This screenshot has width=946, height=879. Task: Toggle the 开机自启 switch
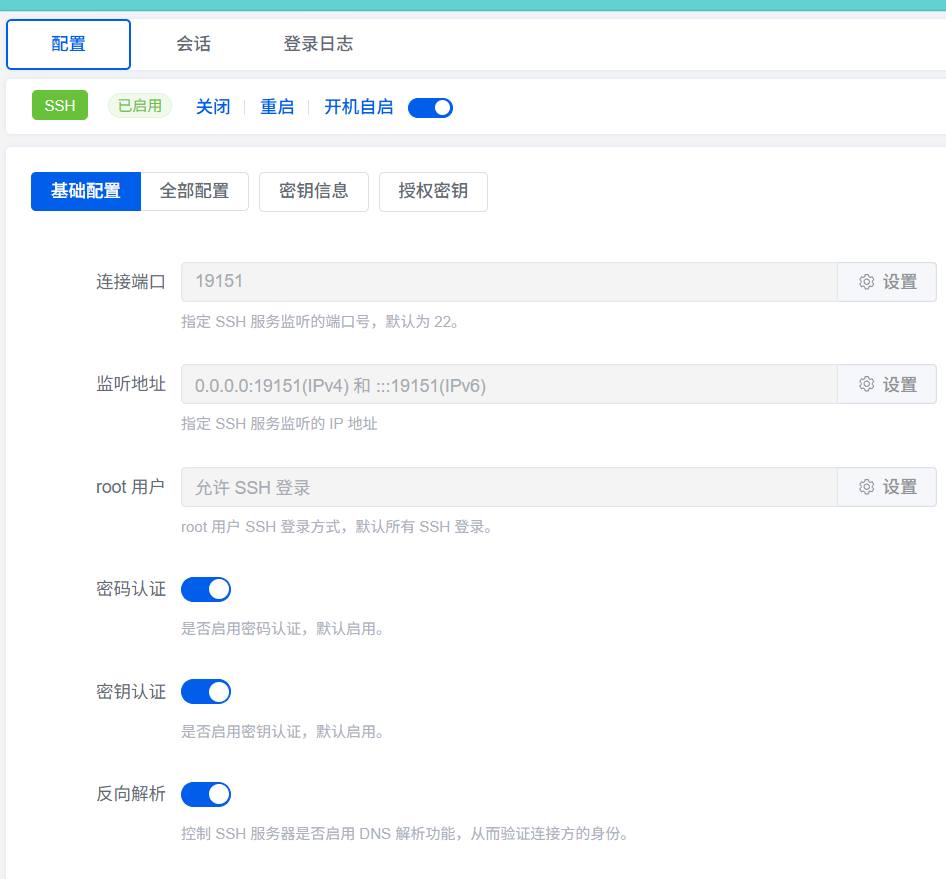(431, 107)
